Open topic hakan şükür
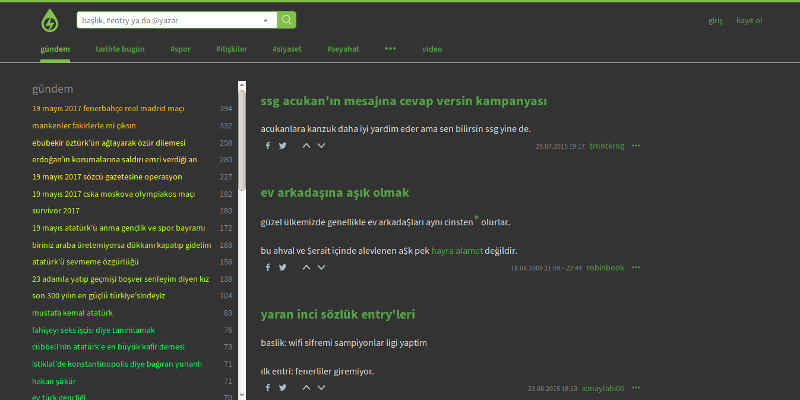The width and height of the screenshot is (800, 400). pos(54,381)
